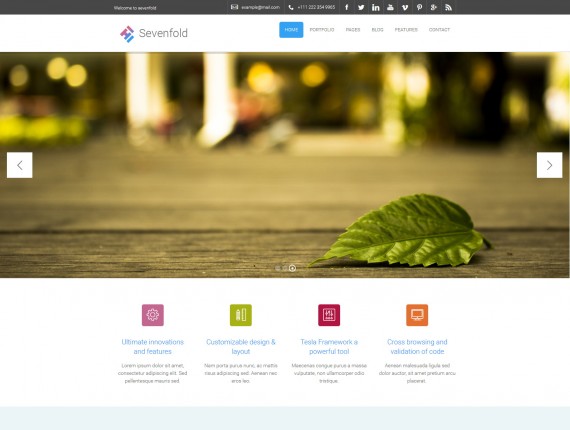Click the pink gear feature icon

[x=153, y=315]
